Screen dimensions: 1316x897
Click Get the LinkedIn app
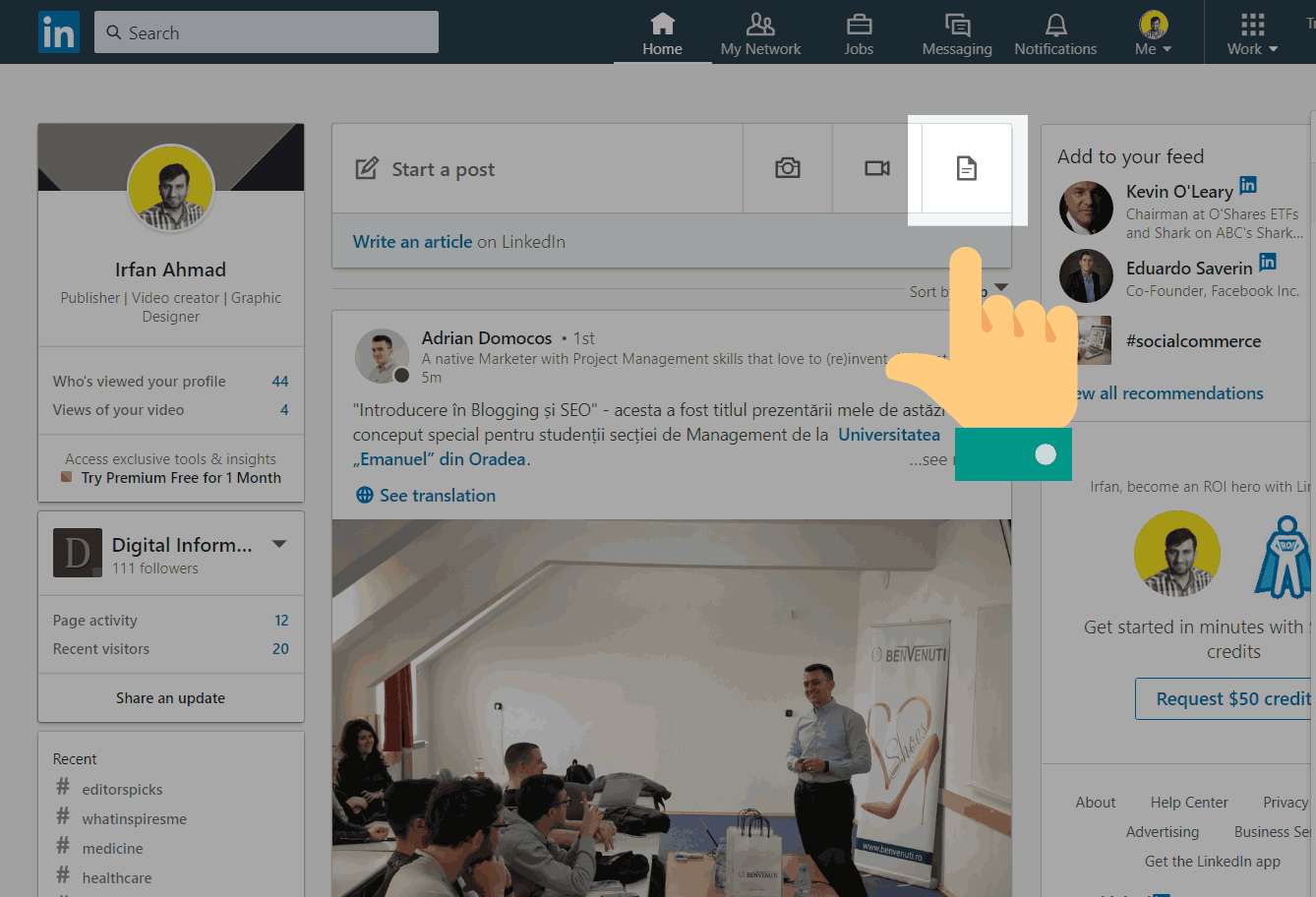pos(1213,861)
